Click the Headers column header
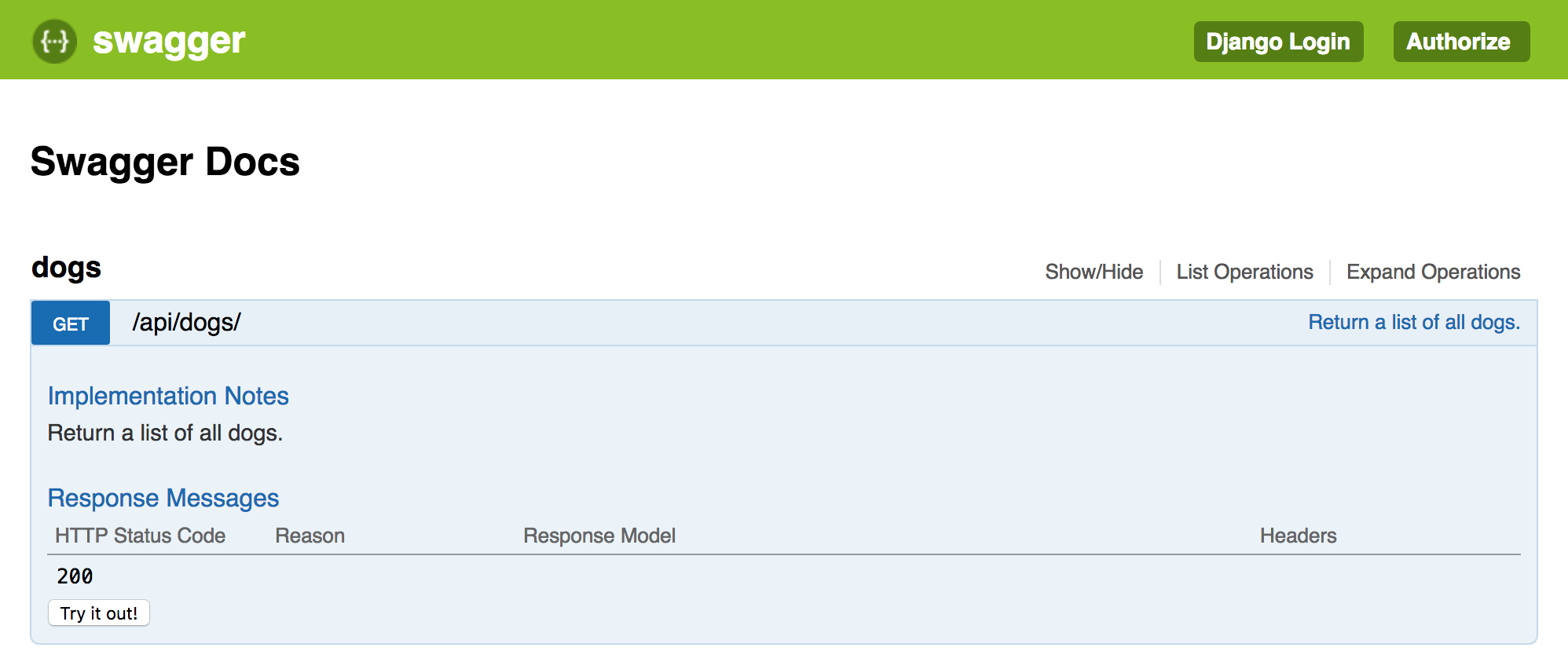 (1298, 536)
